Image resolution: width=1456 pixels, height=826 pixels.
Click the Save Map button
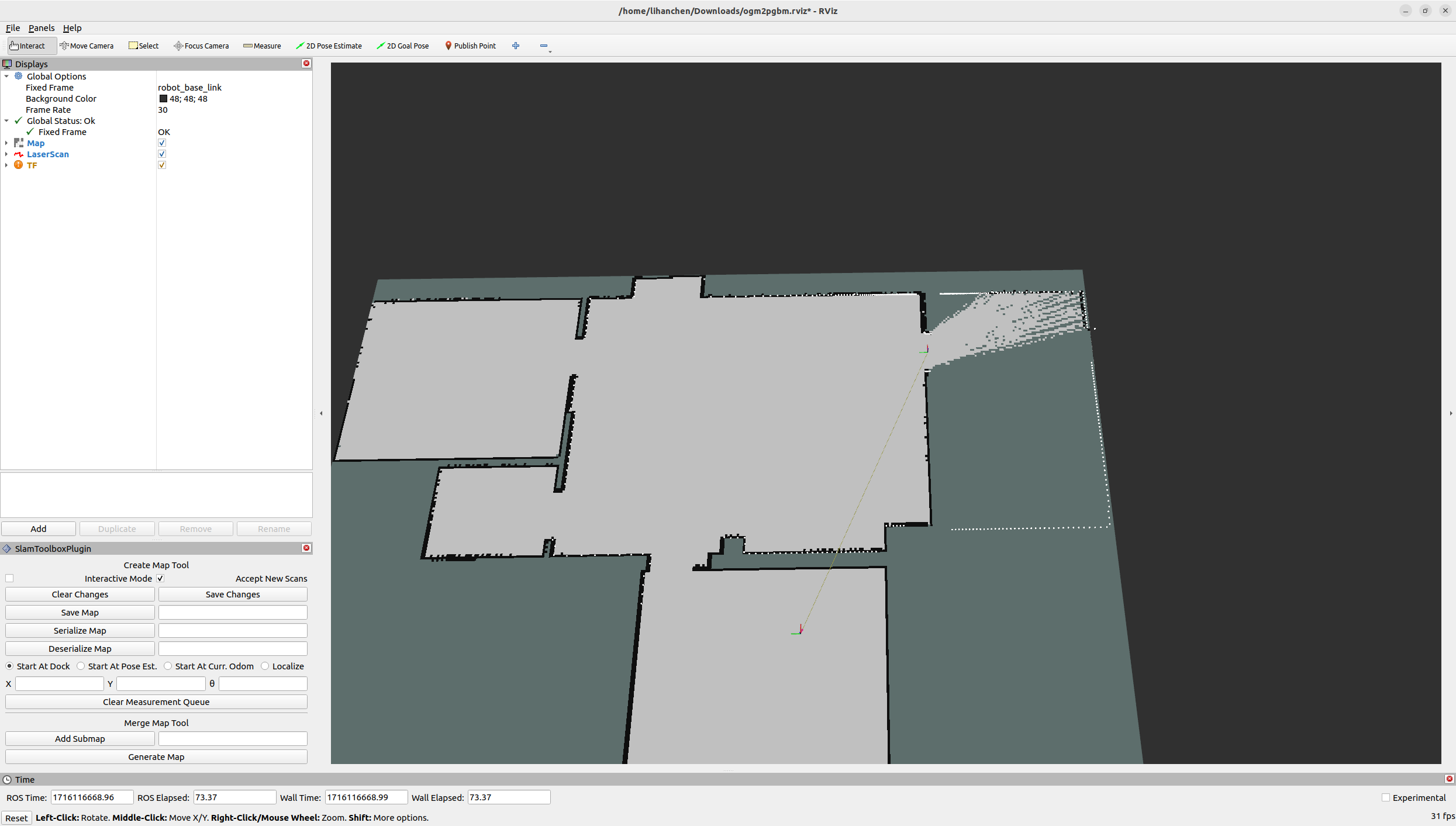[79, 612]
